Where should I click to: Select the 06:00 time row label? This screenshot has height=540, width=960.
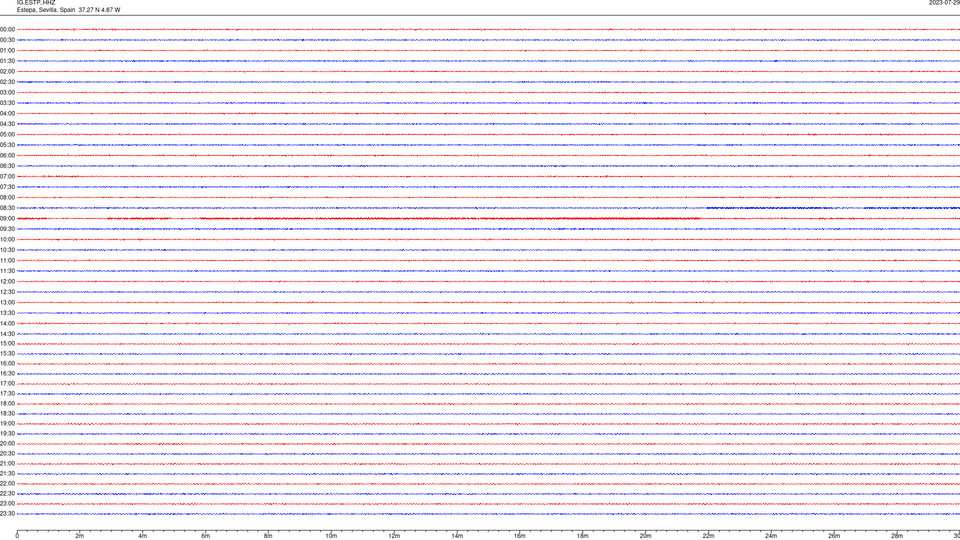click(7, 156)
